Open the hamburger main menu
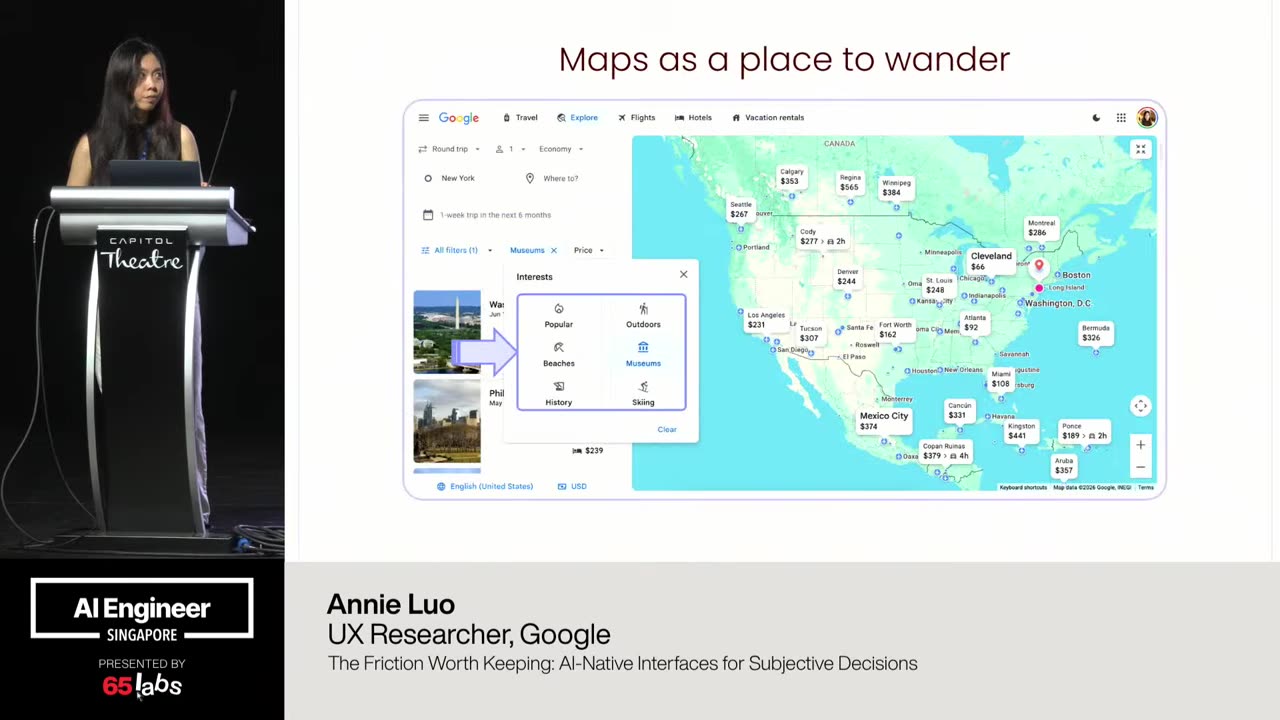 tap(423, 118)
